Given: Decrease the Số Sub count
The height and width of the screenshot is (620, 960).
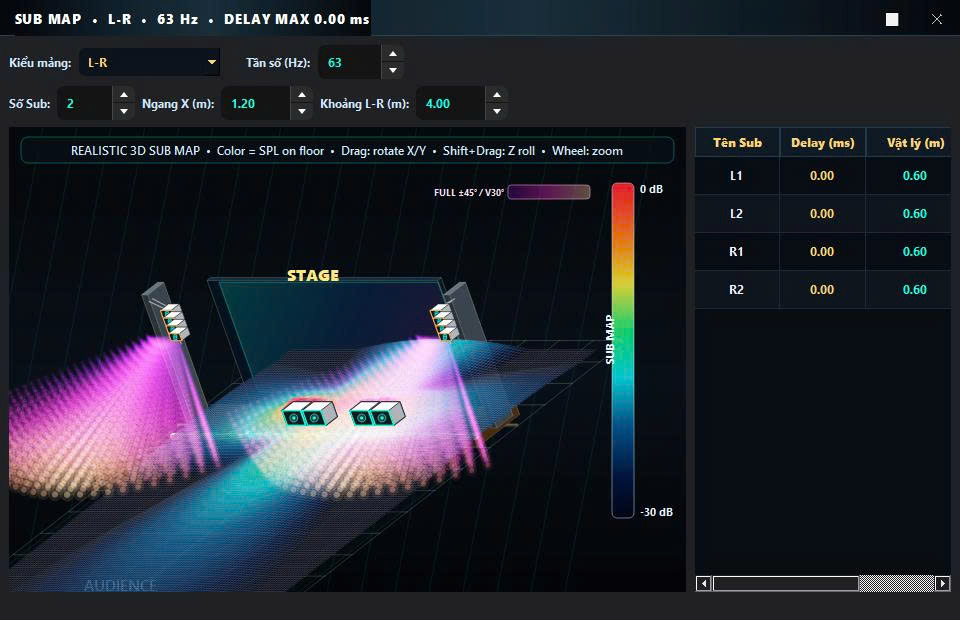Looking at the screenshot, I should tap(124, 111).
